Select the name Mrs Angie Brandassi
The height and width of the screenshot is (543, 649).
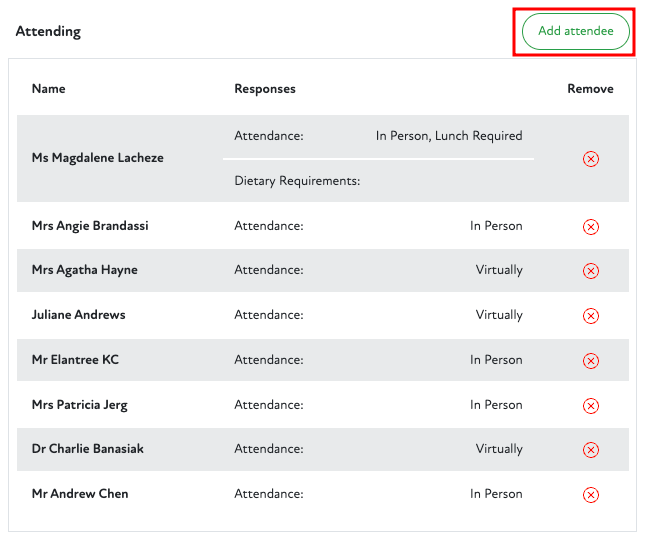click(x=90, y=226)
